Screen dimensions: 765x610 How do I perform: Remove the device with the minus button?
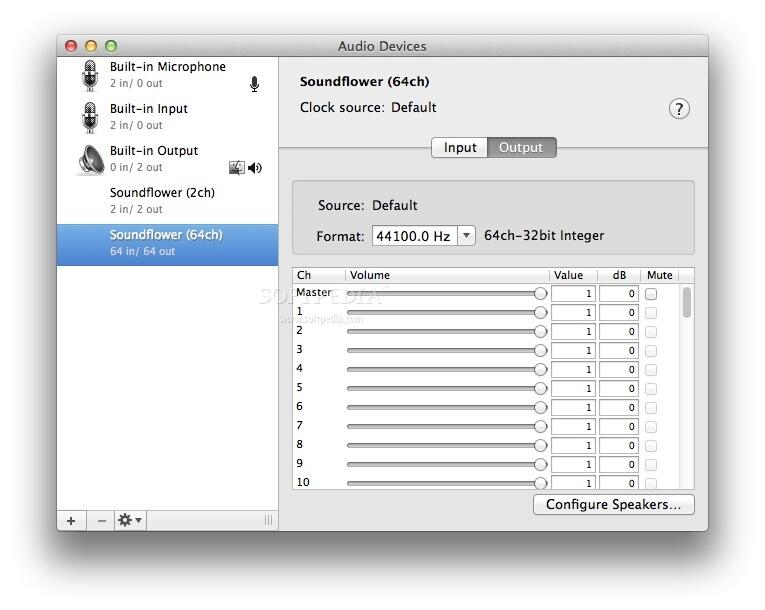101,521
